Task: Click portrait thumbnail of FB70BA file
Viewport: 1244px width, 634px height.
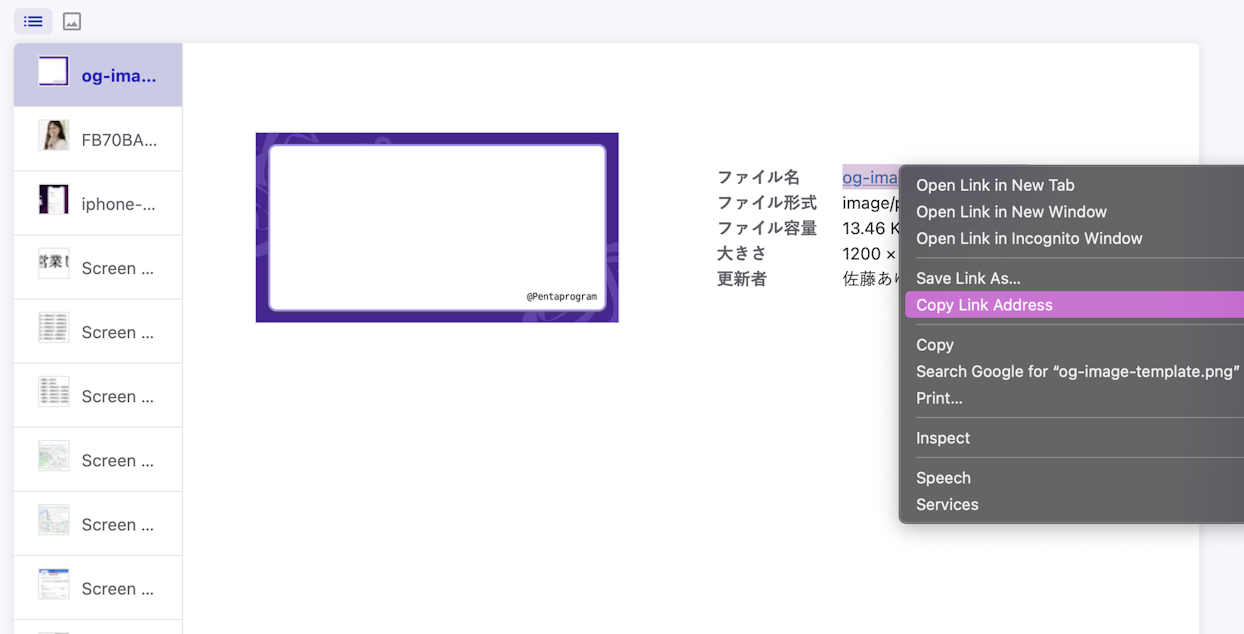Action: 53,135
